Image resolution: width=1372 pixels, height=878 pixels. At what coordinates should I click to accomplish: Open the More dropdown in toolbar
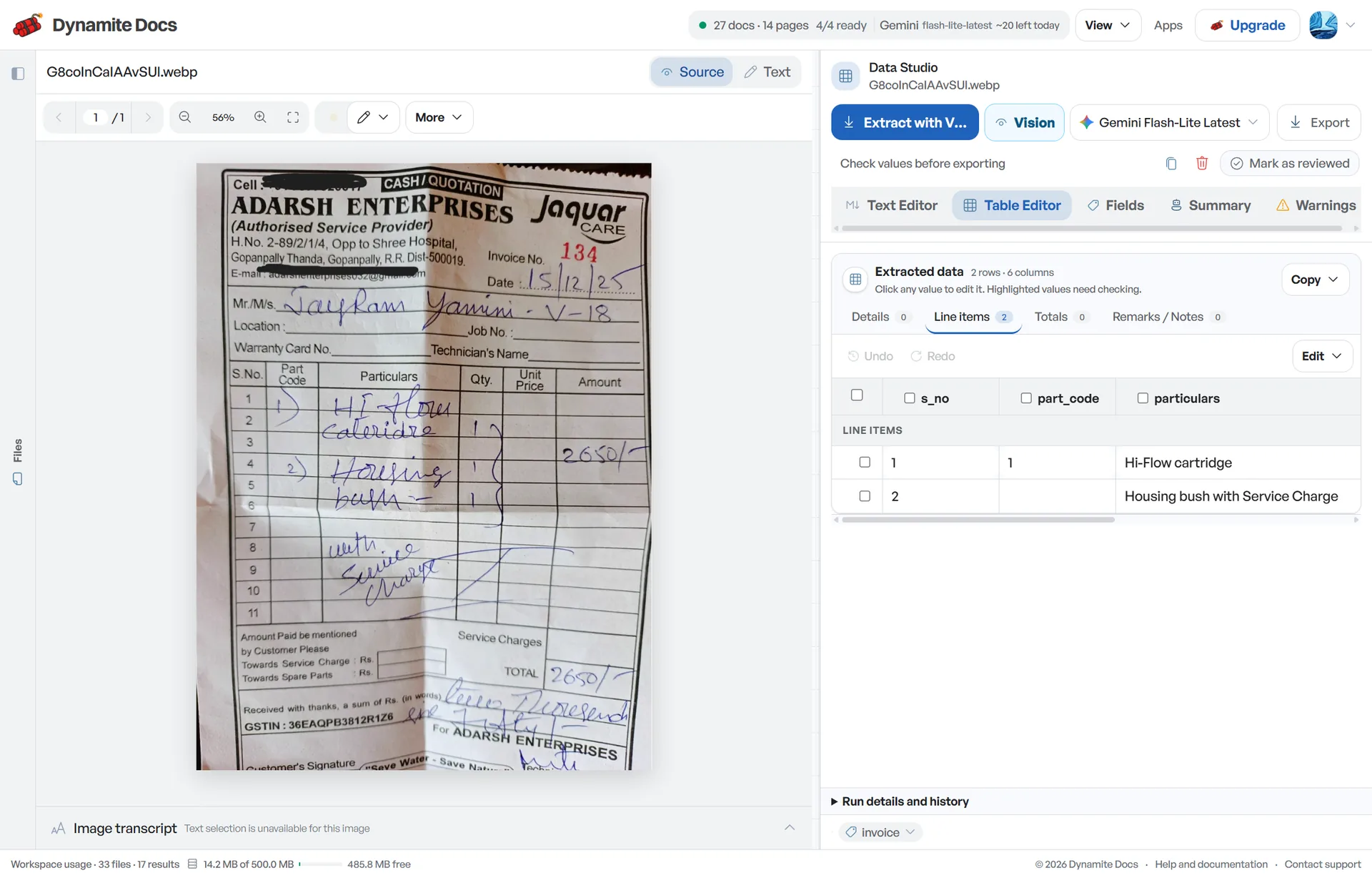point(439,117)
